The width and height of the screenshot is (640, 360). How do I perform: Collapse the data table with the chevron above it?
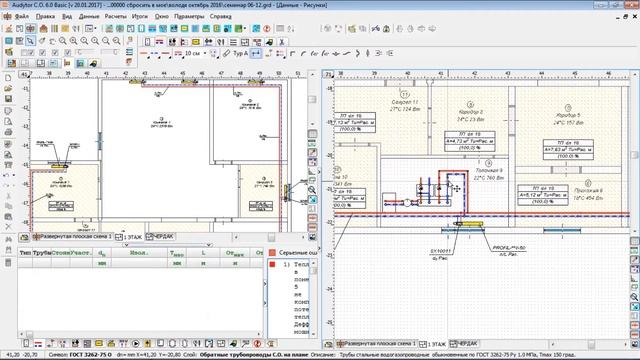point(127,245)
